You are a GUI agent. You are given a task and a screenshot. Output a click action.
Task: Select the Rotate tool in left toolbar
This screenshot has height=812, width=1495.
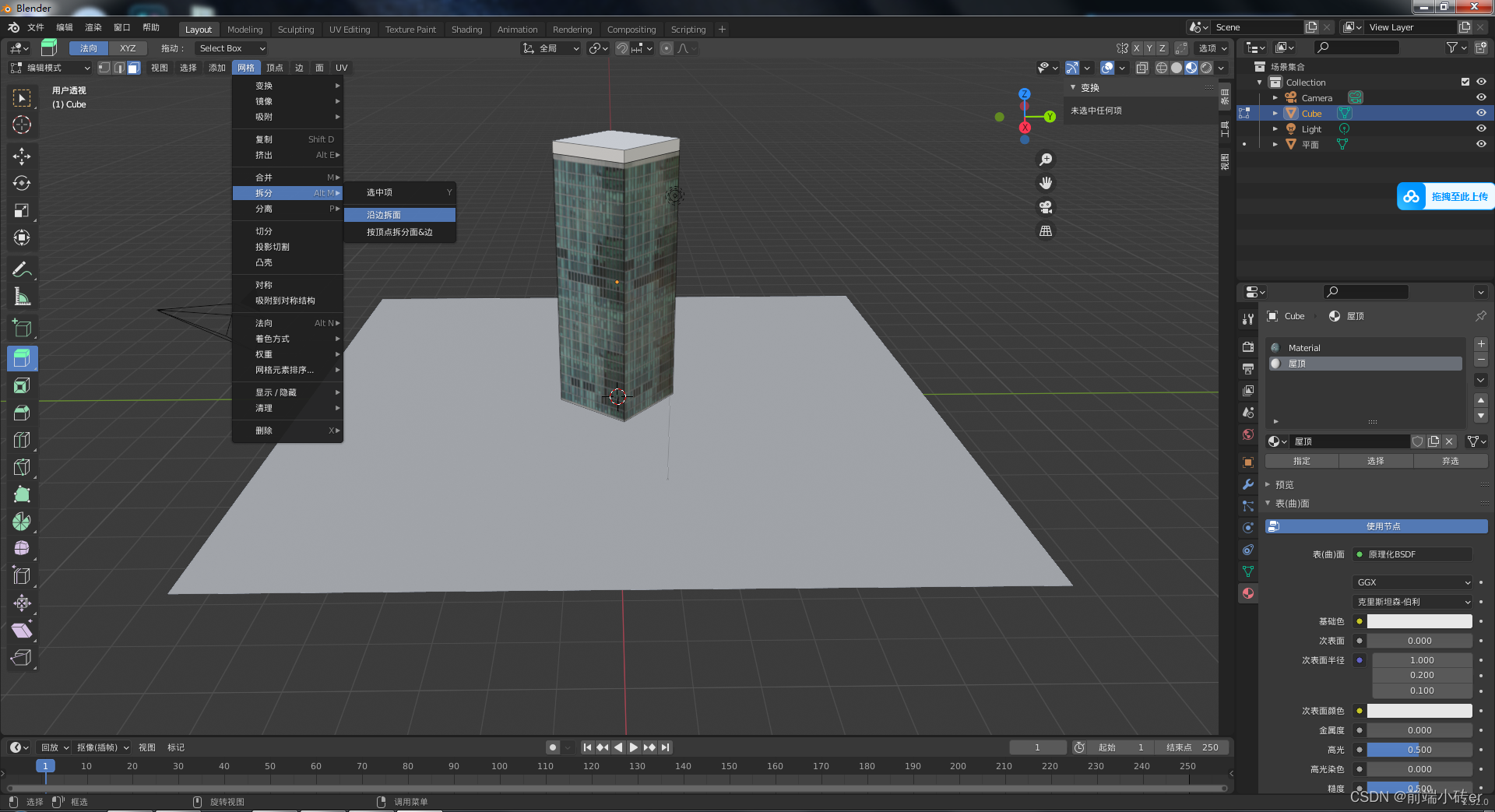point(22,183)
